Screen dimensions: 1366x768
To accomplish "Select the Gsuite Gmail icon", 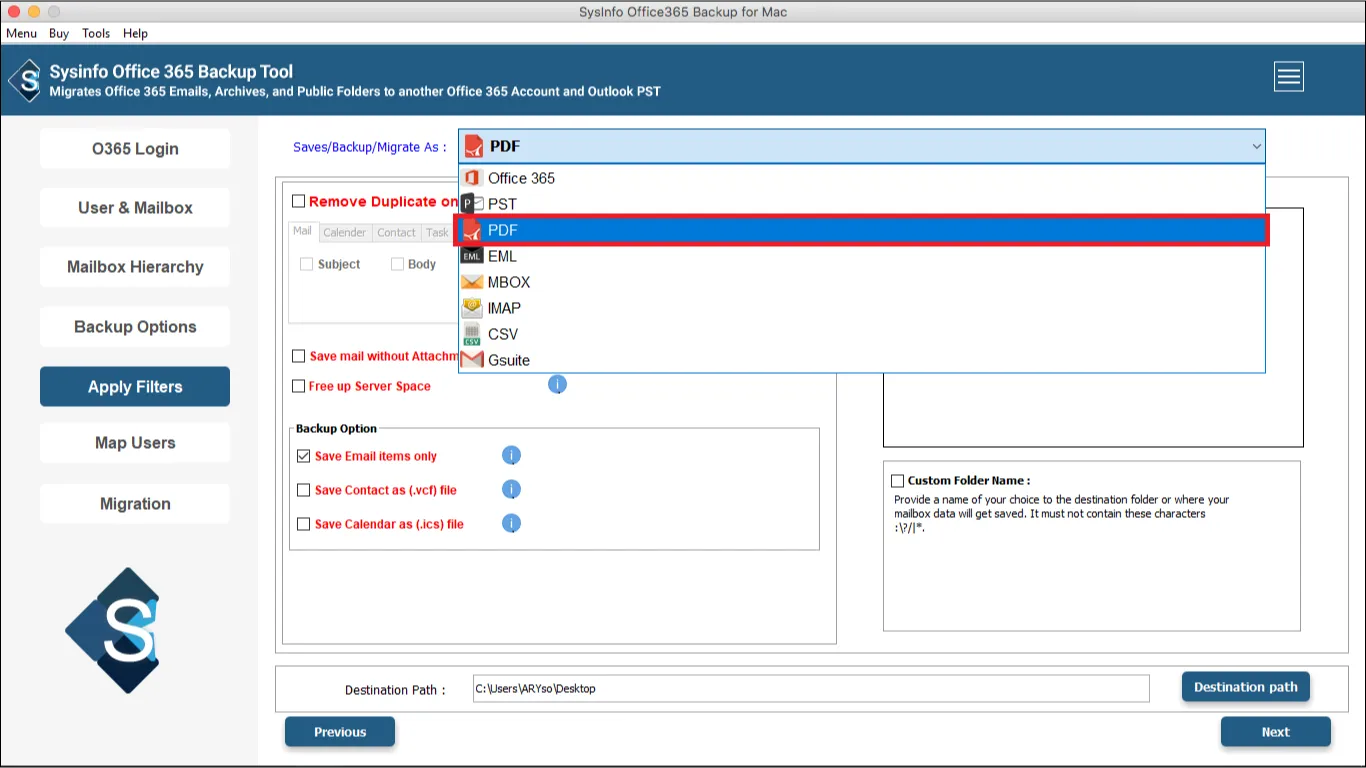I will [472, 360].
